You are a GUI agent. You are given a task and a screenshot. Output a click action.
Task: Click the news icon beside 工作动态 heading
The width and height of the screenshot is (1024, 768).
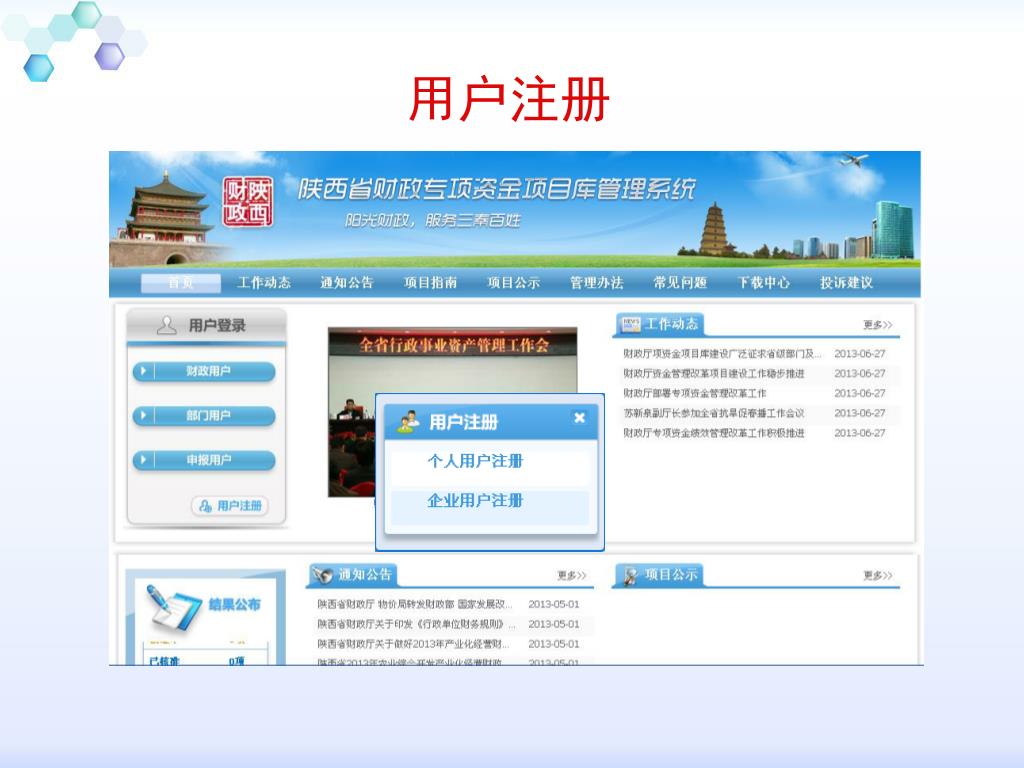point(631,325)
